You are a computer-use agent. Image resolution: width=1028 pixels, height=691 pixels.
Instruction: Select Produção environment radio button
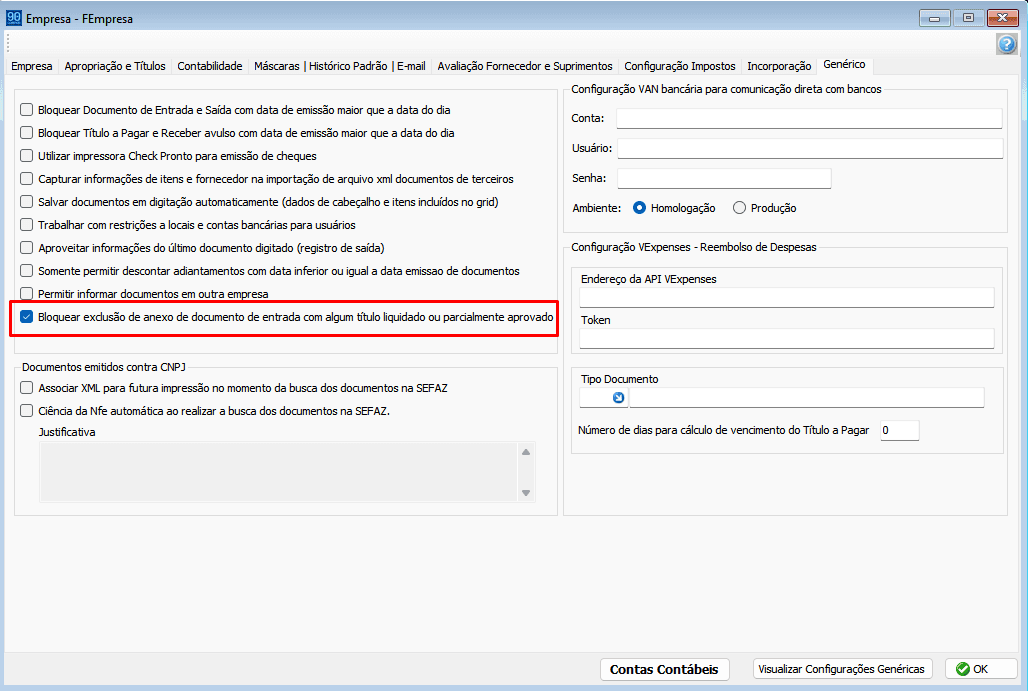click(740, 208)
